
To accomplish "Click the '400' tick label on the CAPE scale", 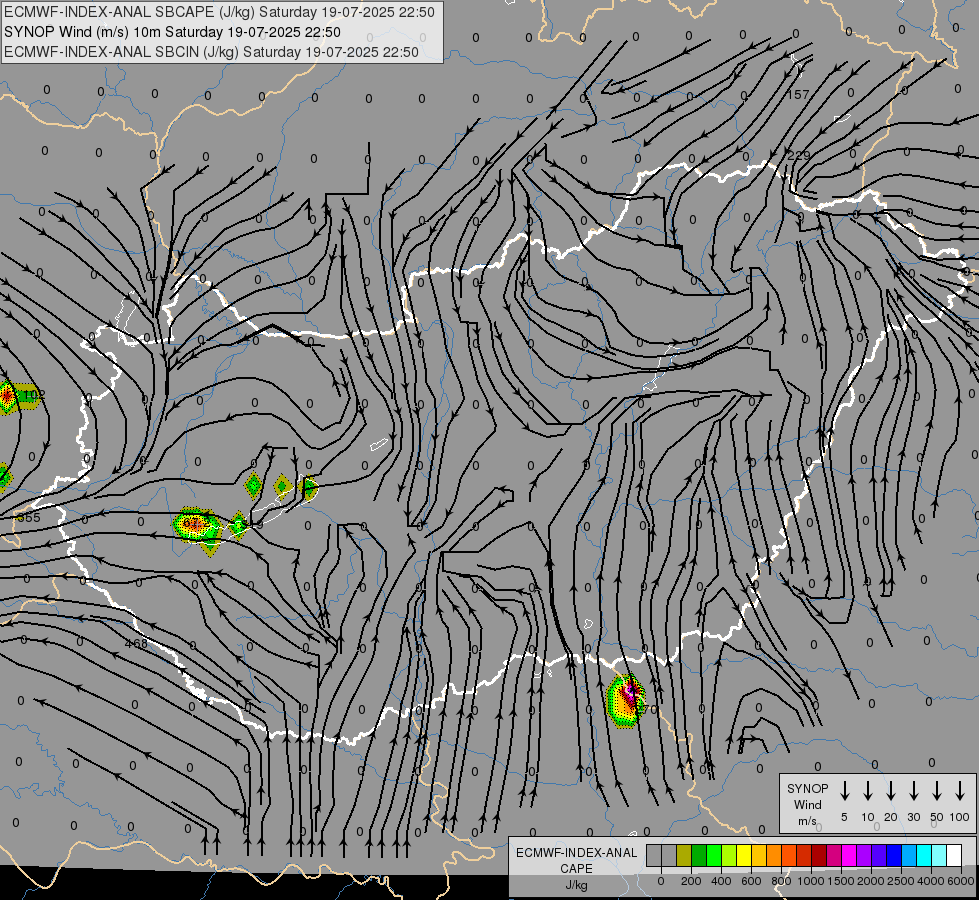I will pyautogui.click(x=721, y=881).
